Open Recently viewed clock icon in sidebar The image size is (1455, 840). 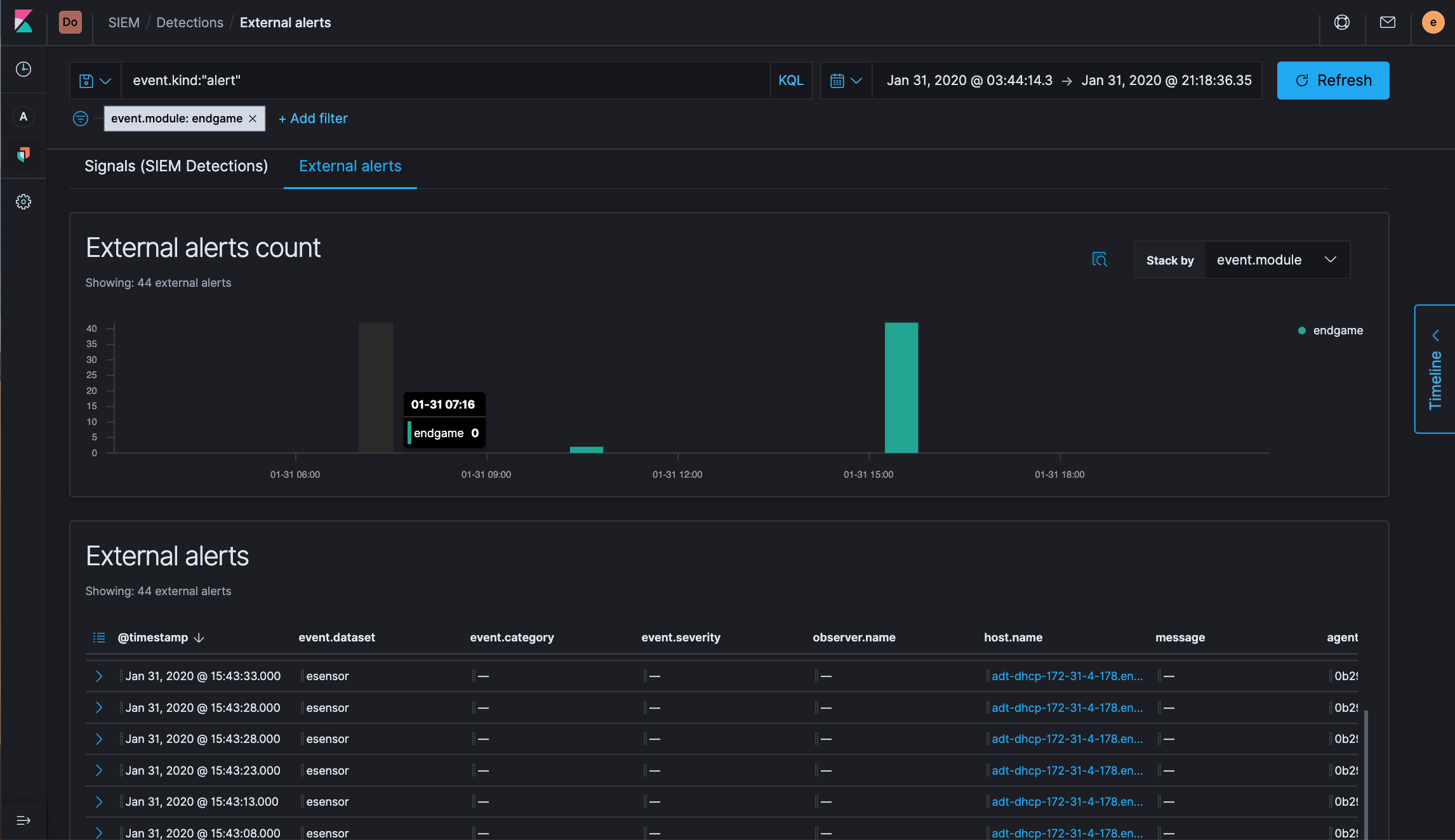23,70
